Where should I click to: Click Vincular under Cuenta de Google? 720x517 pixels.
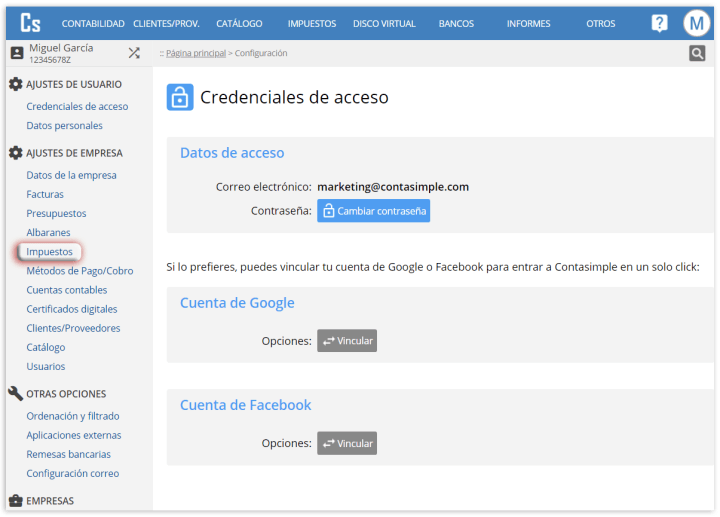pyautogui.click(x=347, y=341)
